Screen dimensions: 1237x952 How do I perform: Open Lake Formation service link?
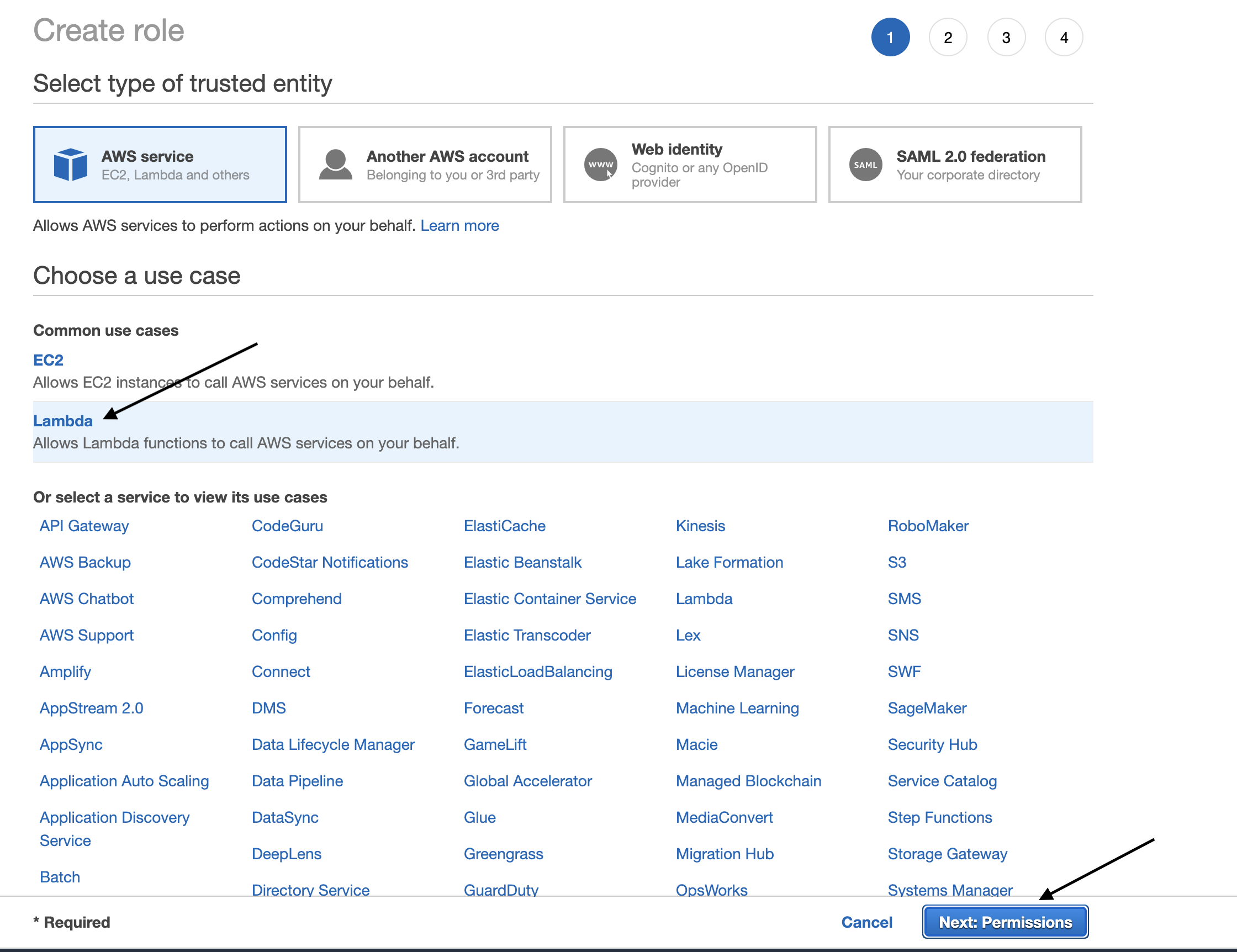(729, 562)
